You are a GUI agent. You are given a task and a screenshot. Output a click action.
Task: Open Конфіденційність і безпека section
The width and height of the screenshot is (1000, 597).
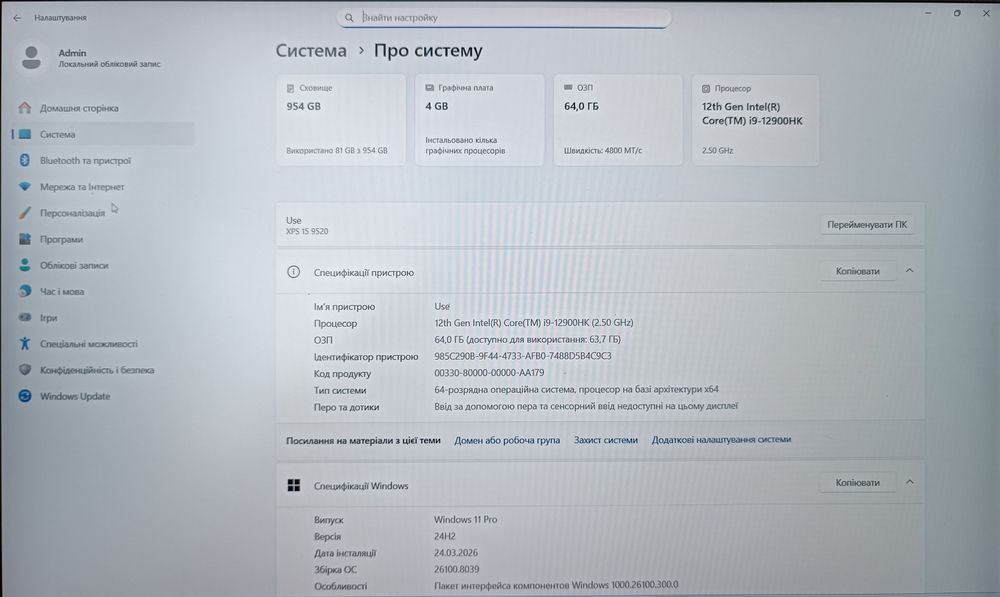click(x=97, y=370)
